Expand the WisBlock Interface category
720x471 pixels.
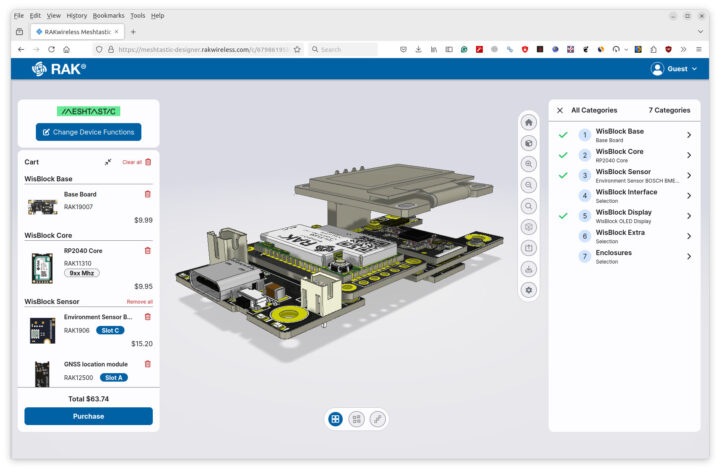tap(688, 196)
